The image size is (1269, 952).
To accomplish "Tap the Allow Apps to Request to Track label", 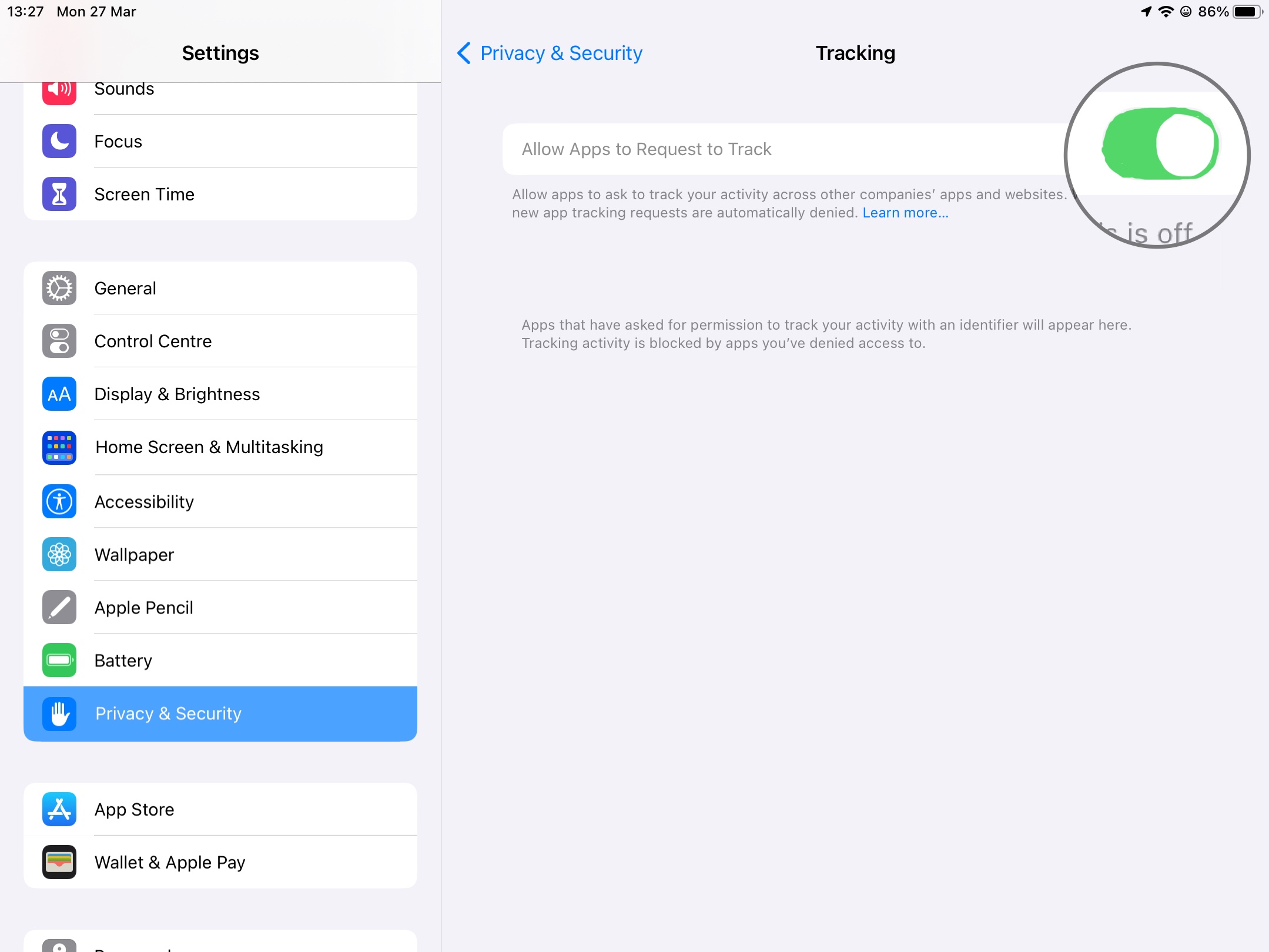I will (647, 149).
